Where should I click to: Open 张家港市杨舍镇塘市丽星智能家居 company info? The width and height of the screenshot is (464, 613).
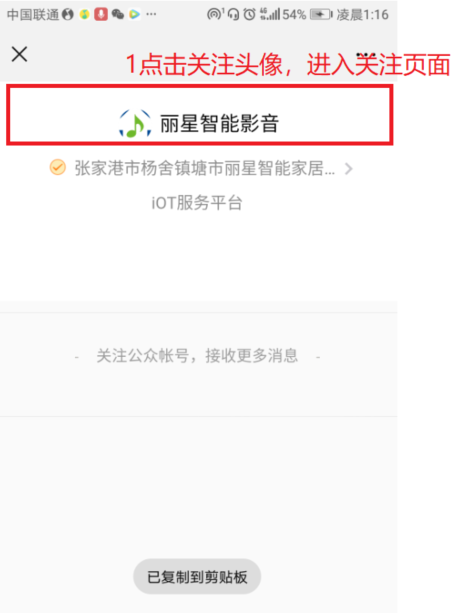click(204, 168)
